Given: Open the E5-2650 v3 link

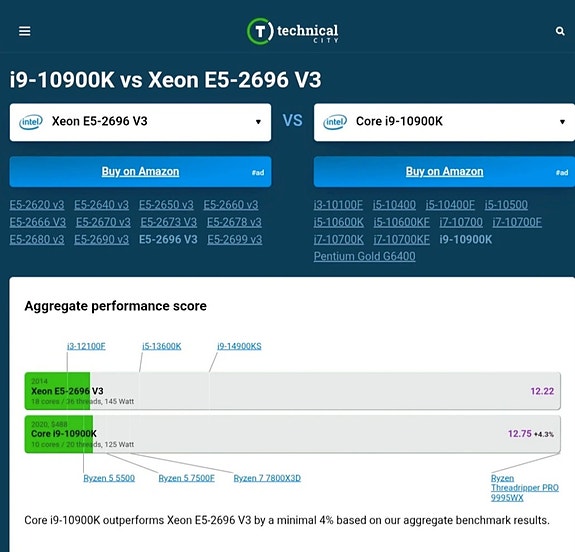Looking at the screenshot, I should 166,205.
